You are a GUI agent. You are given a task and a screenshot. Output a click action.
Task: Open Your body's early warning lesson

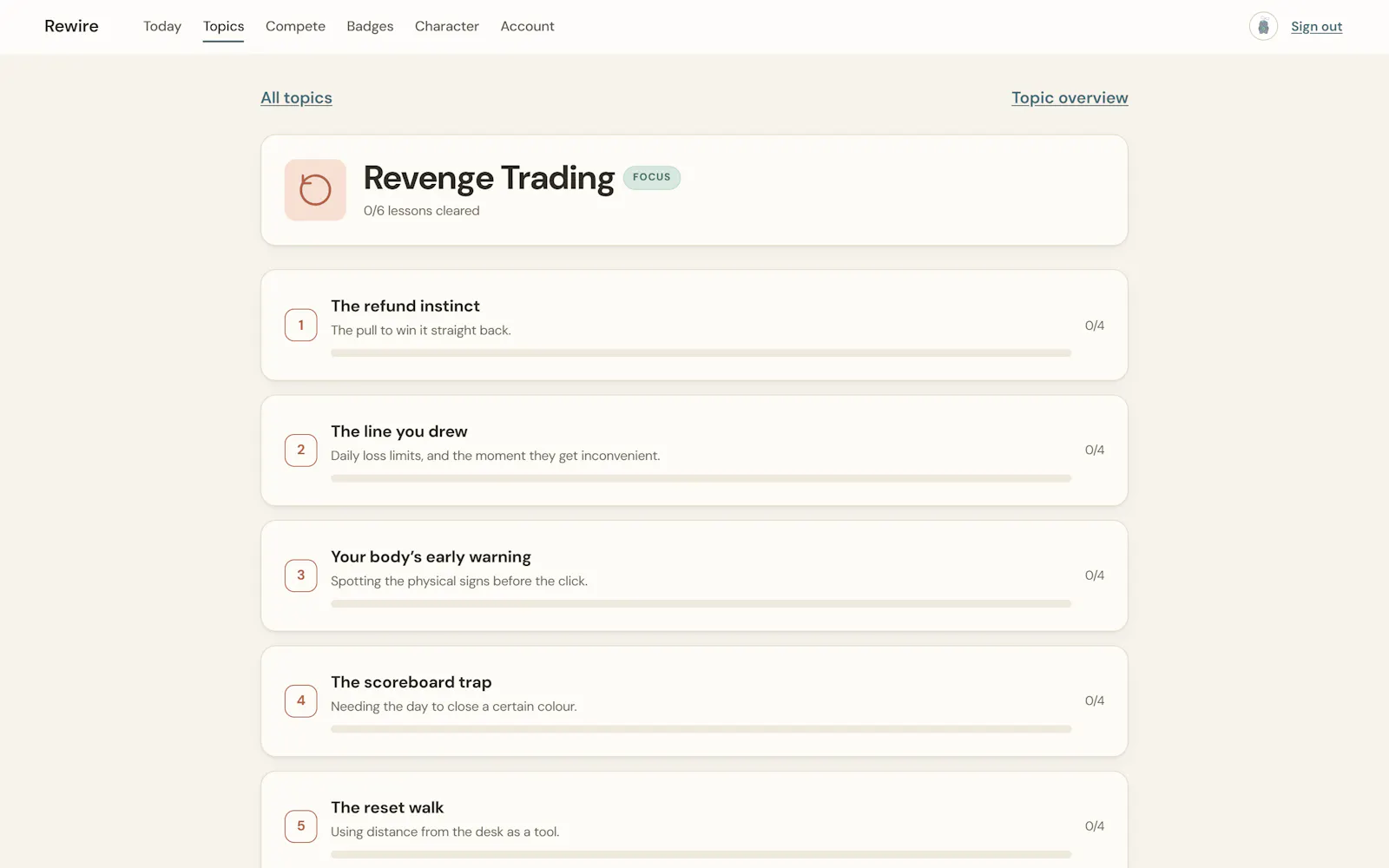(x=694, y=575)
